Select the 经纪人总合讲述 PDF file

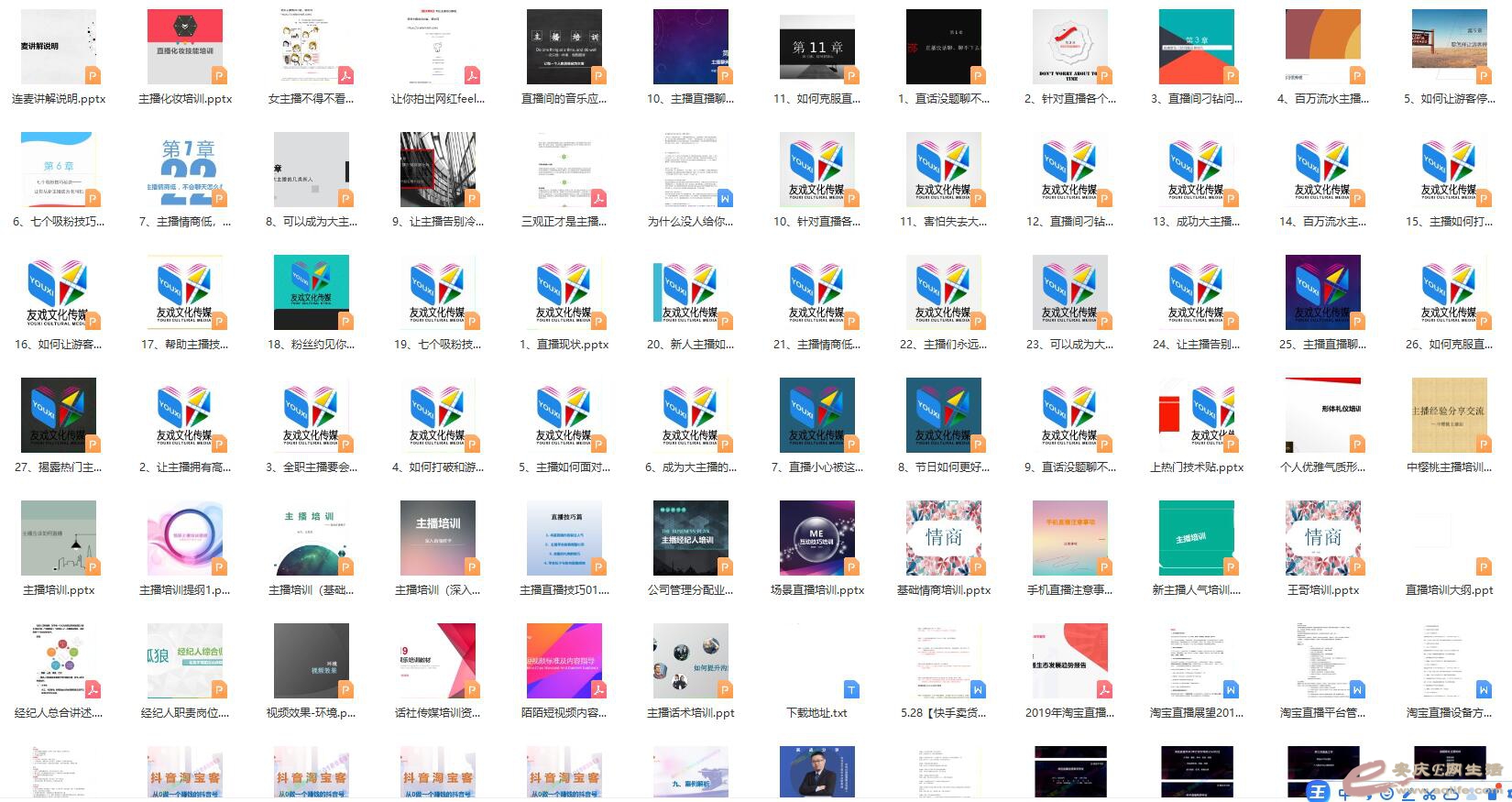[58, 662]
